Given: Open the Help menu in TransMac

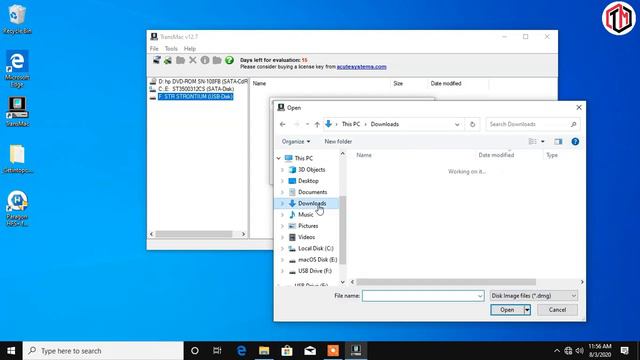Looking at the screenshot, I should (190, 49).
